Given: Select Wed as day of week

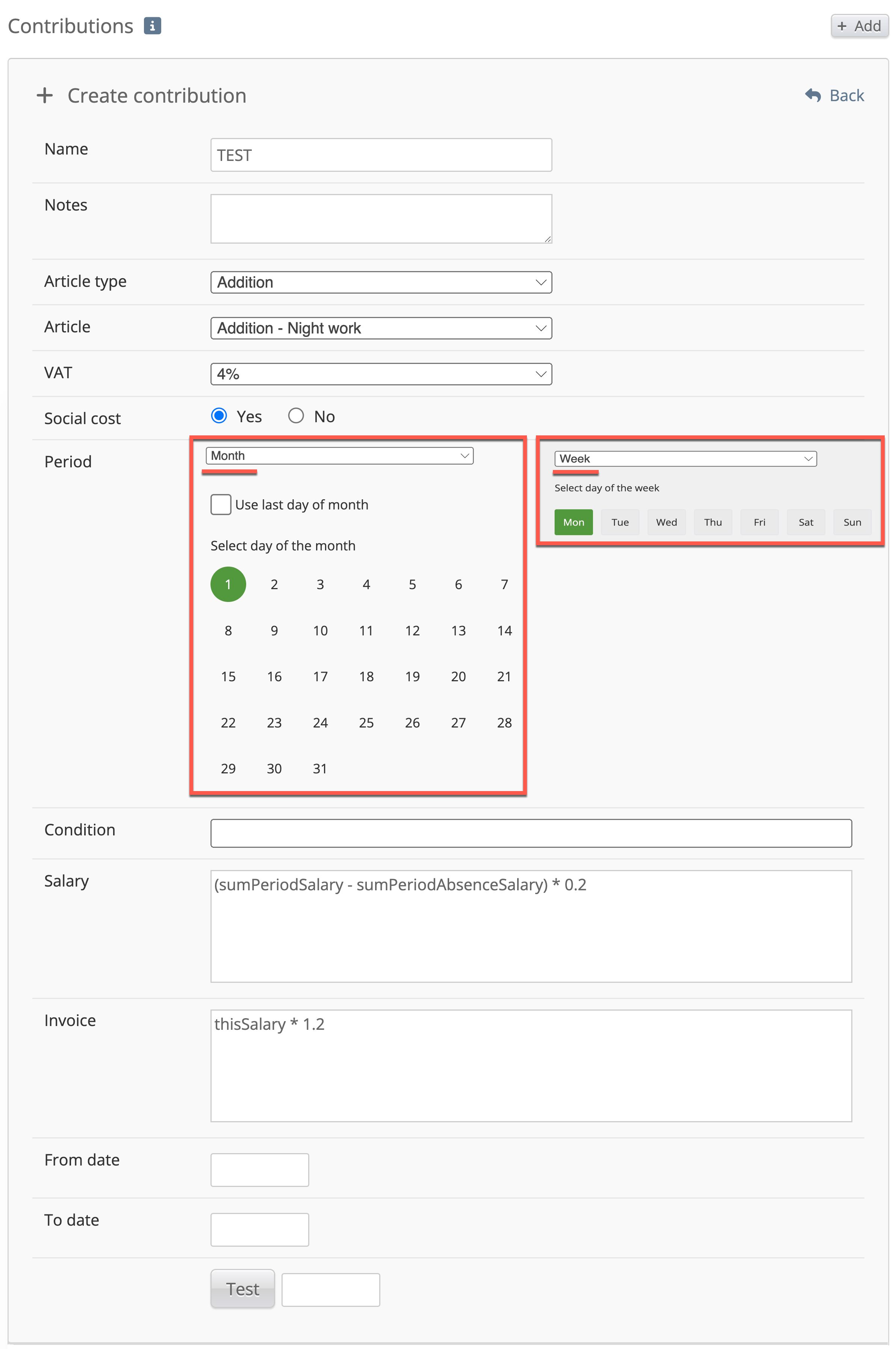Looking at the screenshot, I should [x=666, y=522].
